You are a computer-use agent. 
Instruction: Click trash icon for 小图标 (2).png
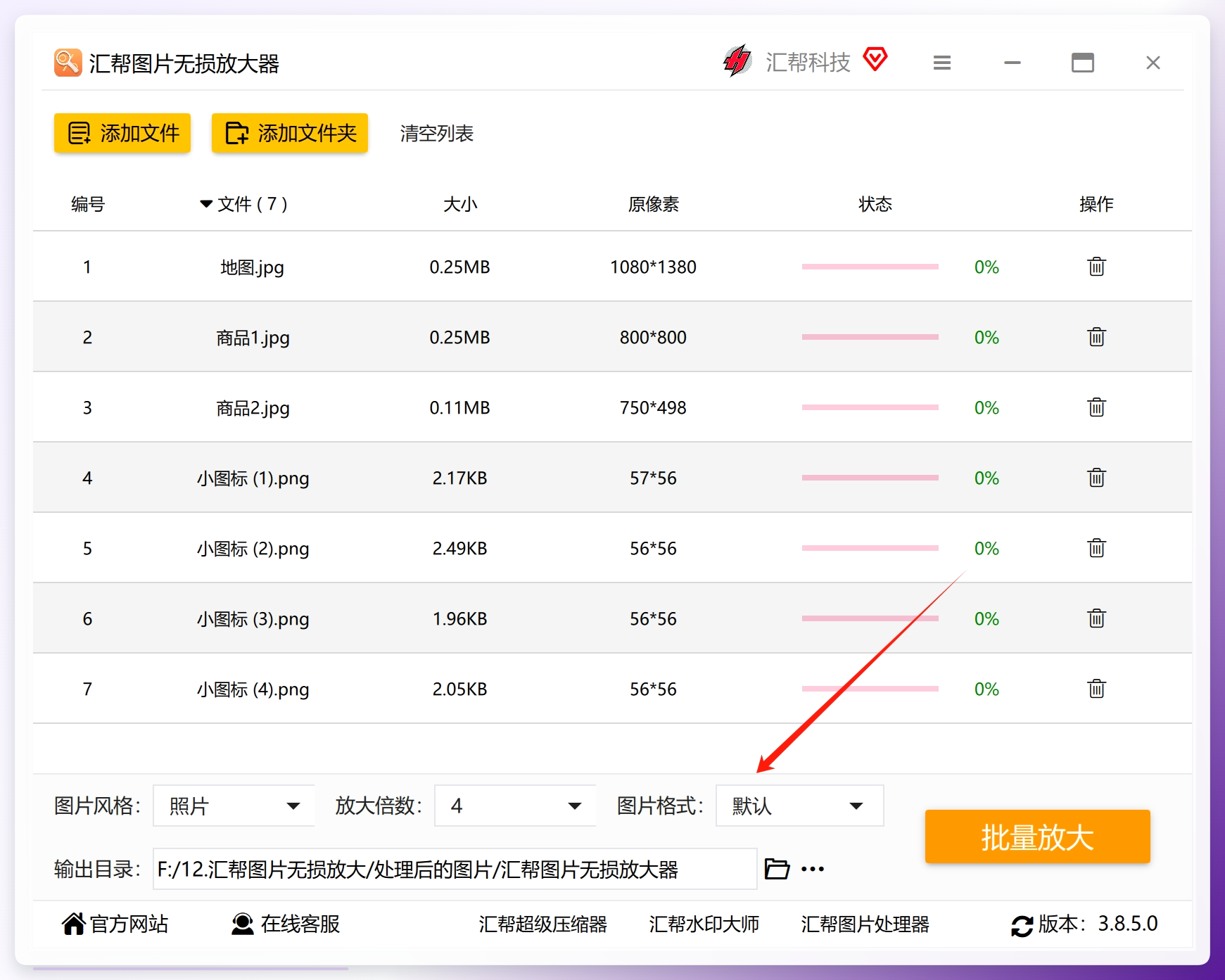[x=1096, y=548]
